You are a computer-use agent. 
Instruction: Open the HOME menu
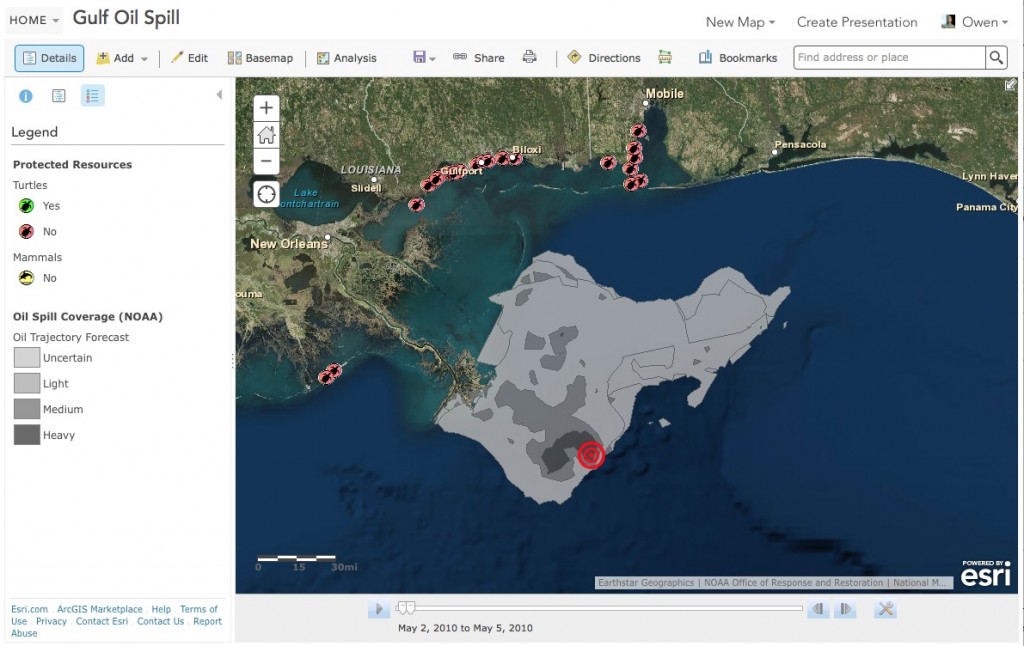coord(35,20)
